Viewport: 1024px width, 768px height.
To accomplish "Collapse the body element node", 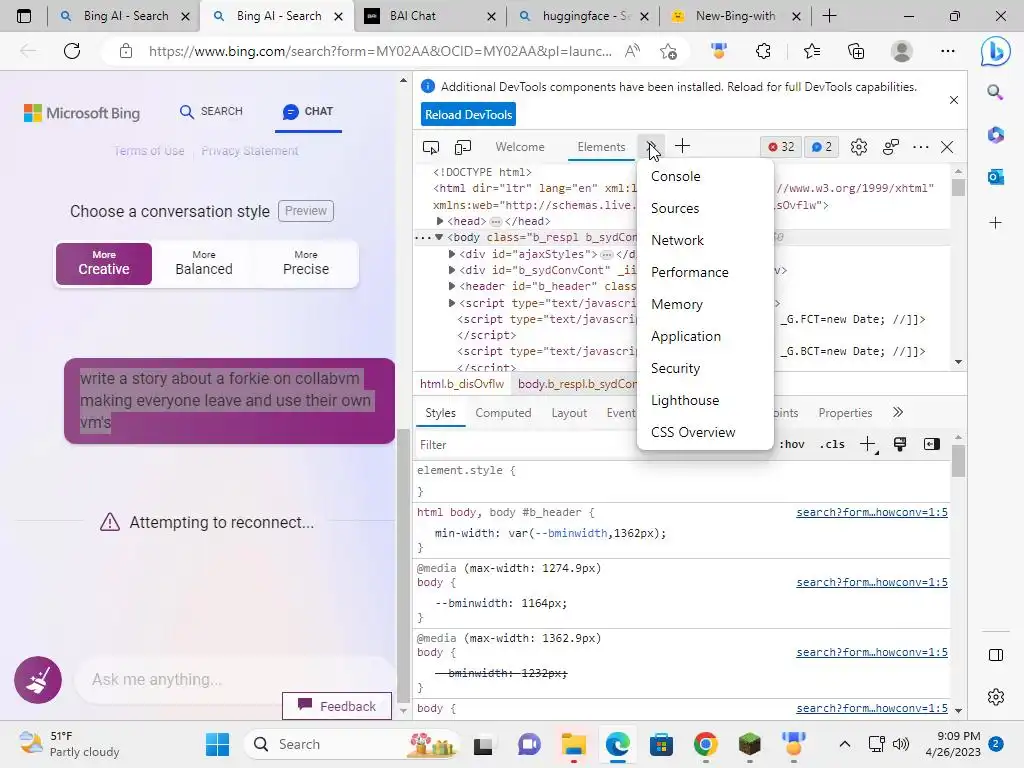I will click(440, 238).
